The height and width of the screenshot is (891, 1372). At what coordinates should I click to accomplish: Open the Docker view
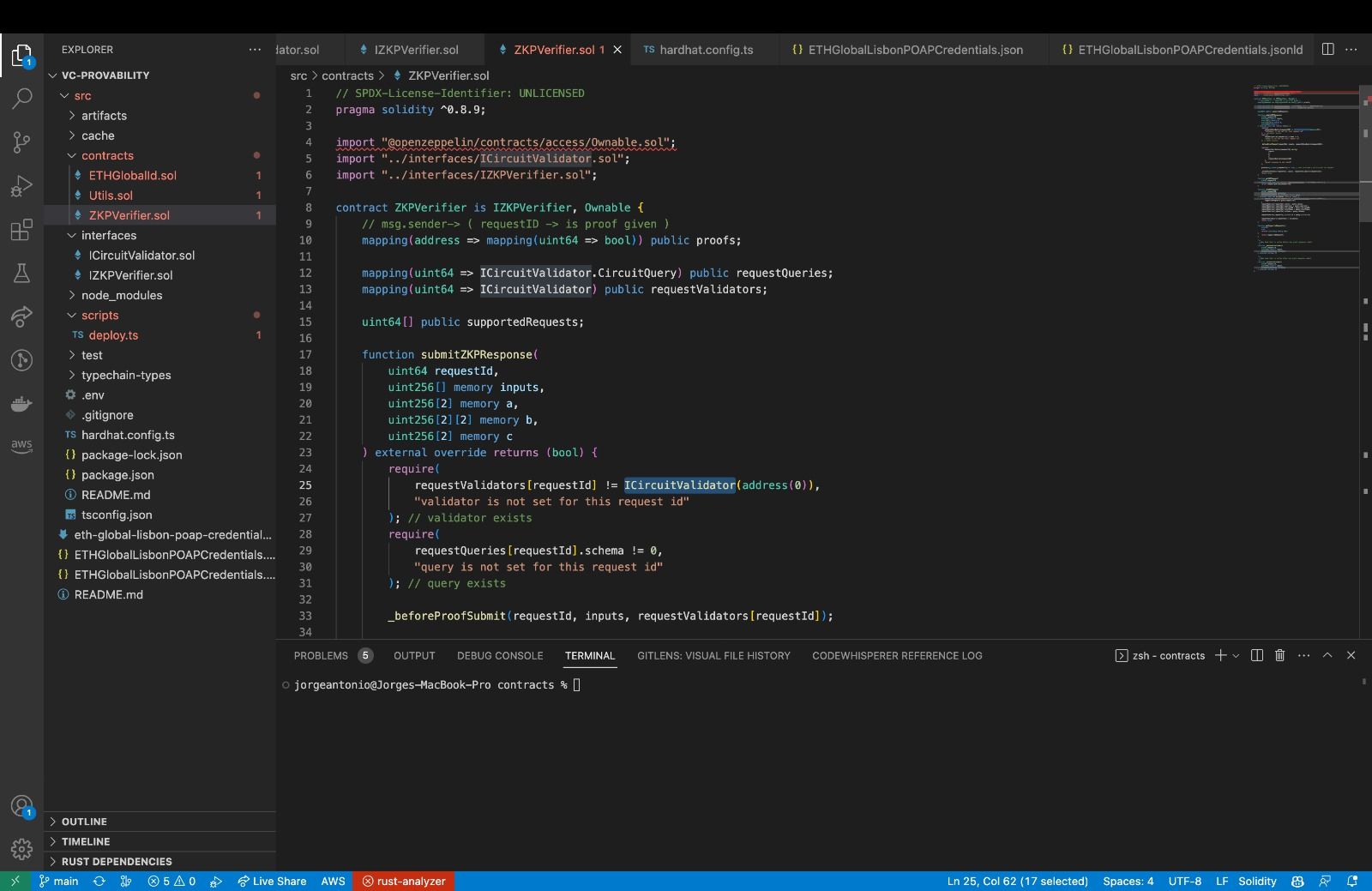[x=21, y=404]
